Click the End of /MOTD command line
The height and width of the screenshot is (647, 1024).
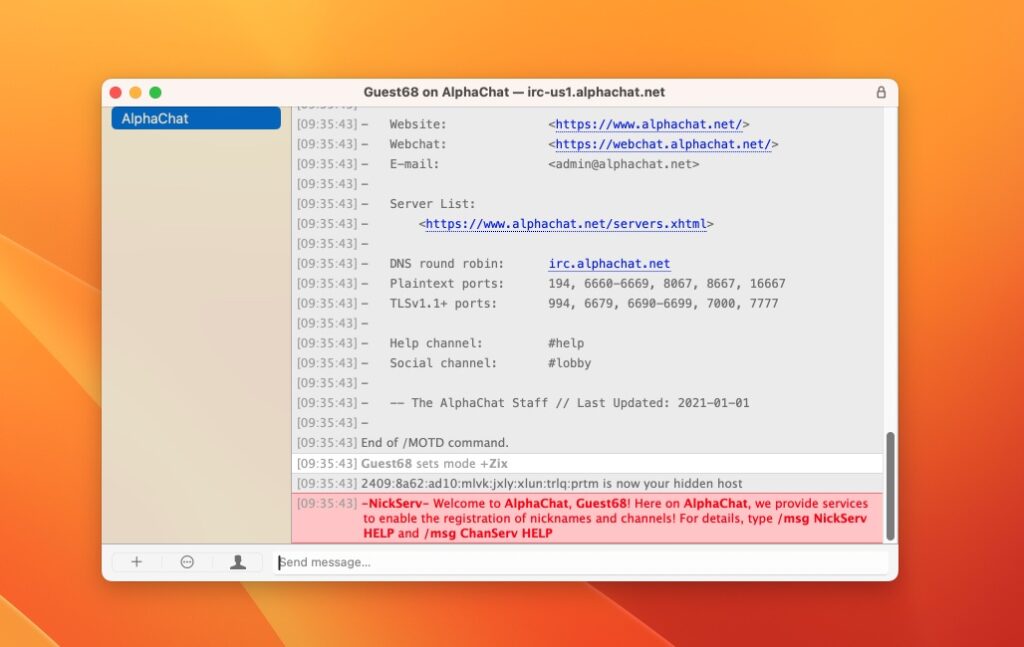click(x=434, y=442)
